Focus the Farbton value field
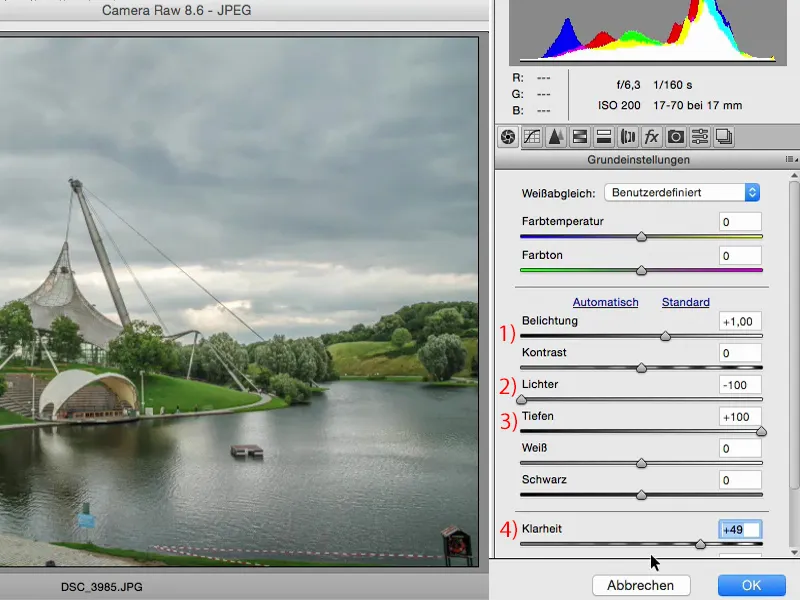800x600 pixels. 740,256
